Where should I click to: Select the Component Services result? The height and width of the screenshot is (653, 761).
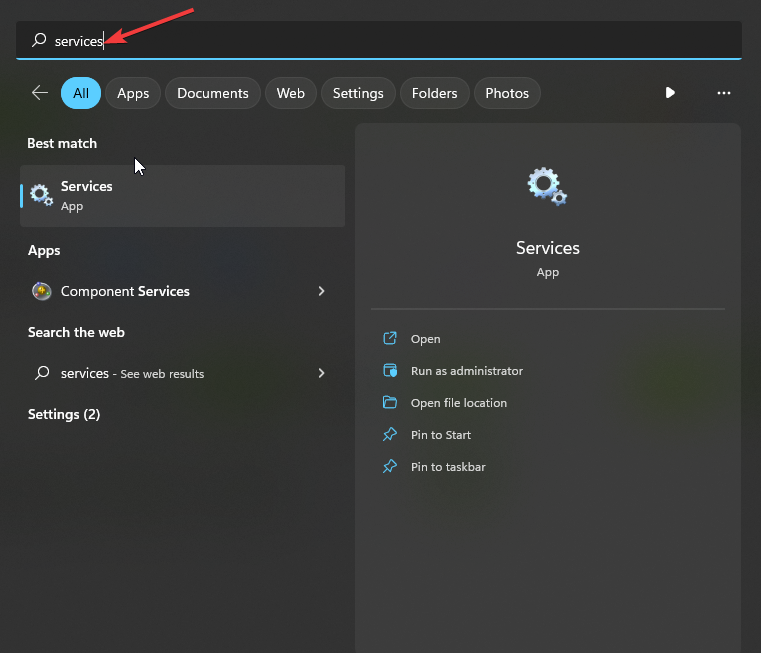coord(182,291)
